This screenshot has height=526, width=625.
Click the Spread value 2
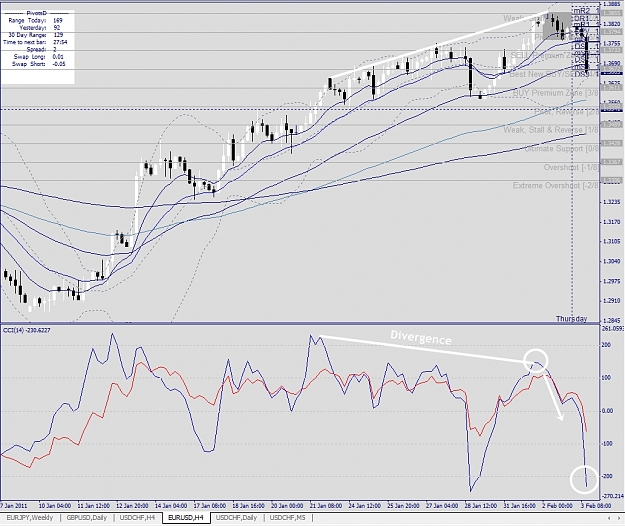point(55,49)
